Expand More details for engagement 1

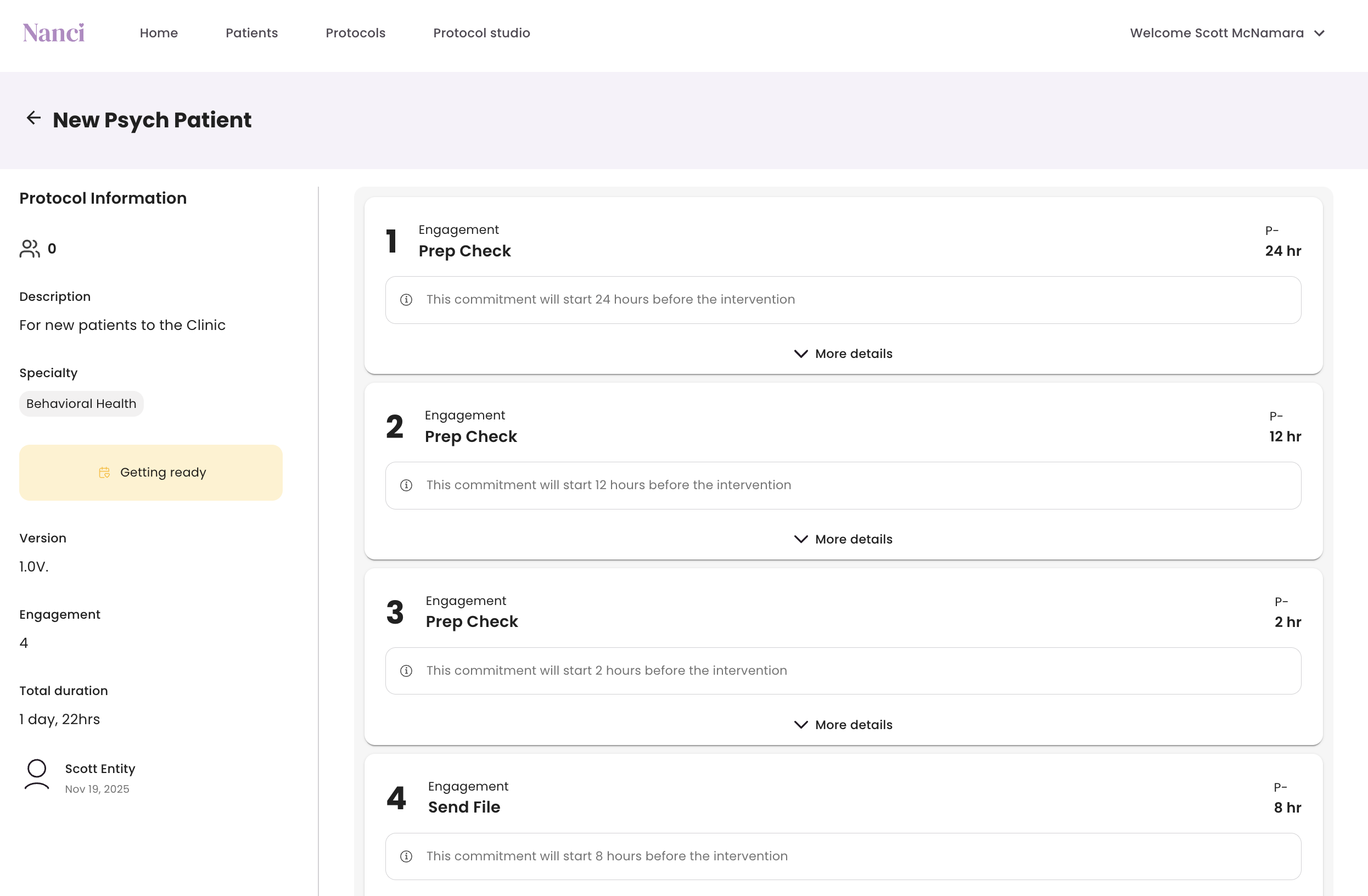[x=843, y=354]
